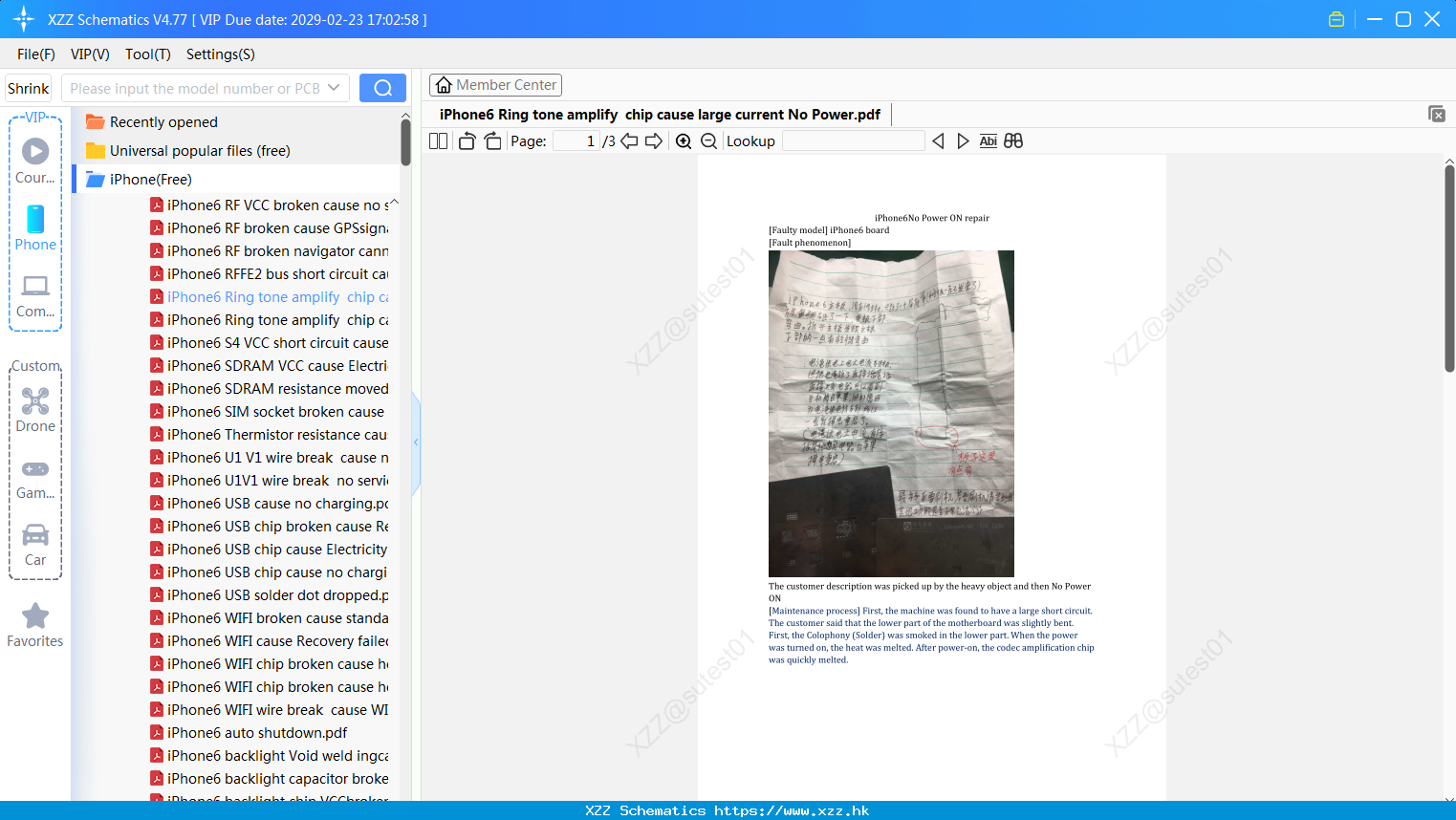Open iPhone6 USB chip cause Electricity file
The height and width of the screenshot is (820, 1456).
pos(270,550)
